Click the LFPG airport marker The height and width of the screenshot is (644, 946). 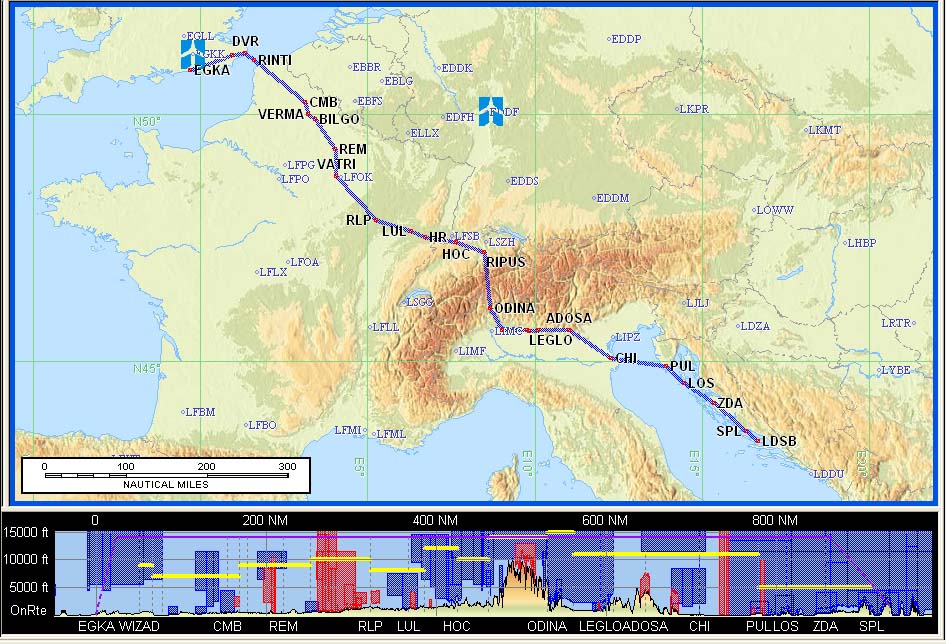[x=299, y=165]
